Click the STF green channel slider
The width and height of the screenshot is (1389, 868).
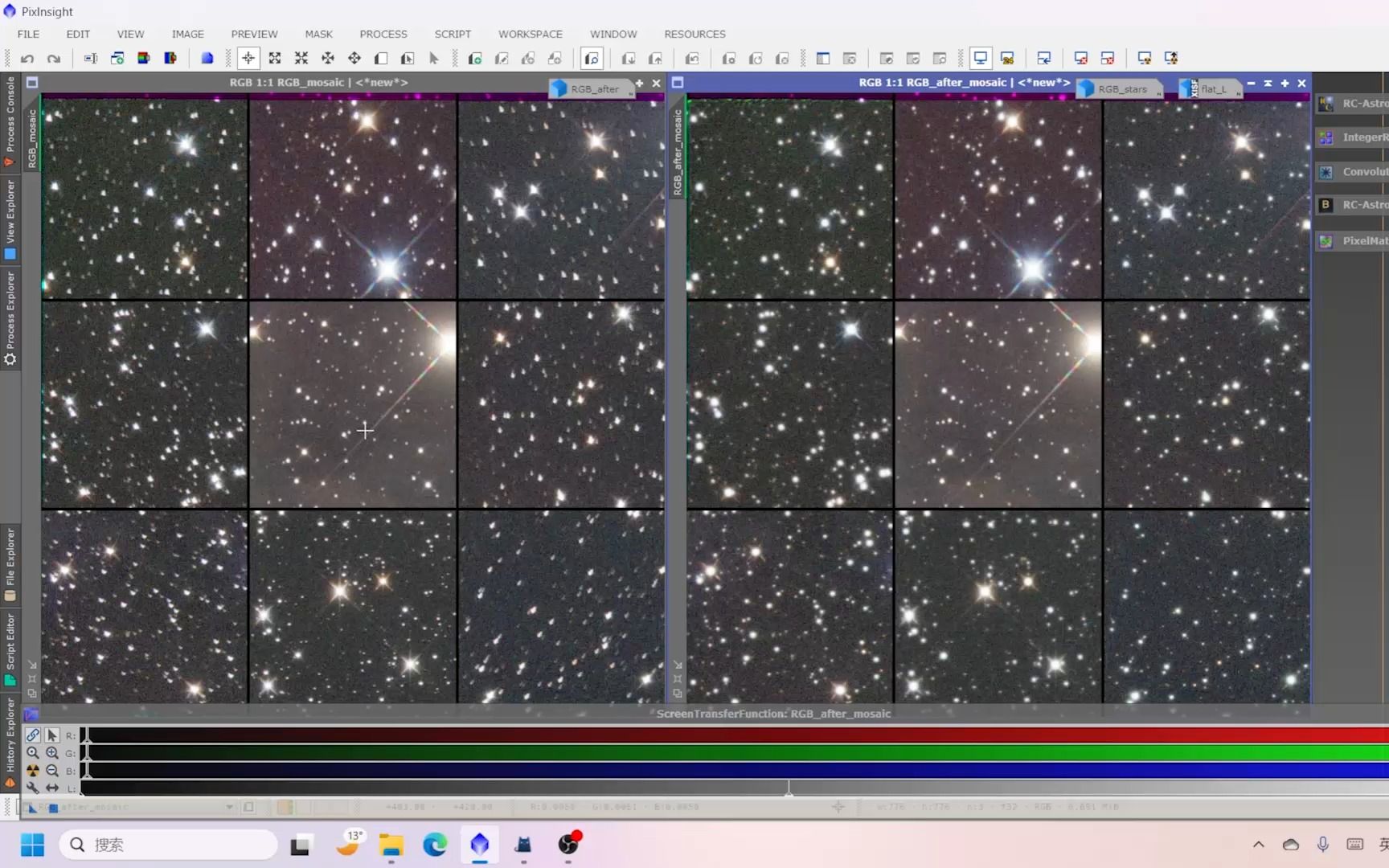734,753
